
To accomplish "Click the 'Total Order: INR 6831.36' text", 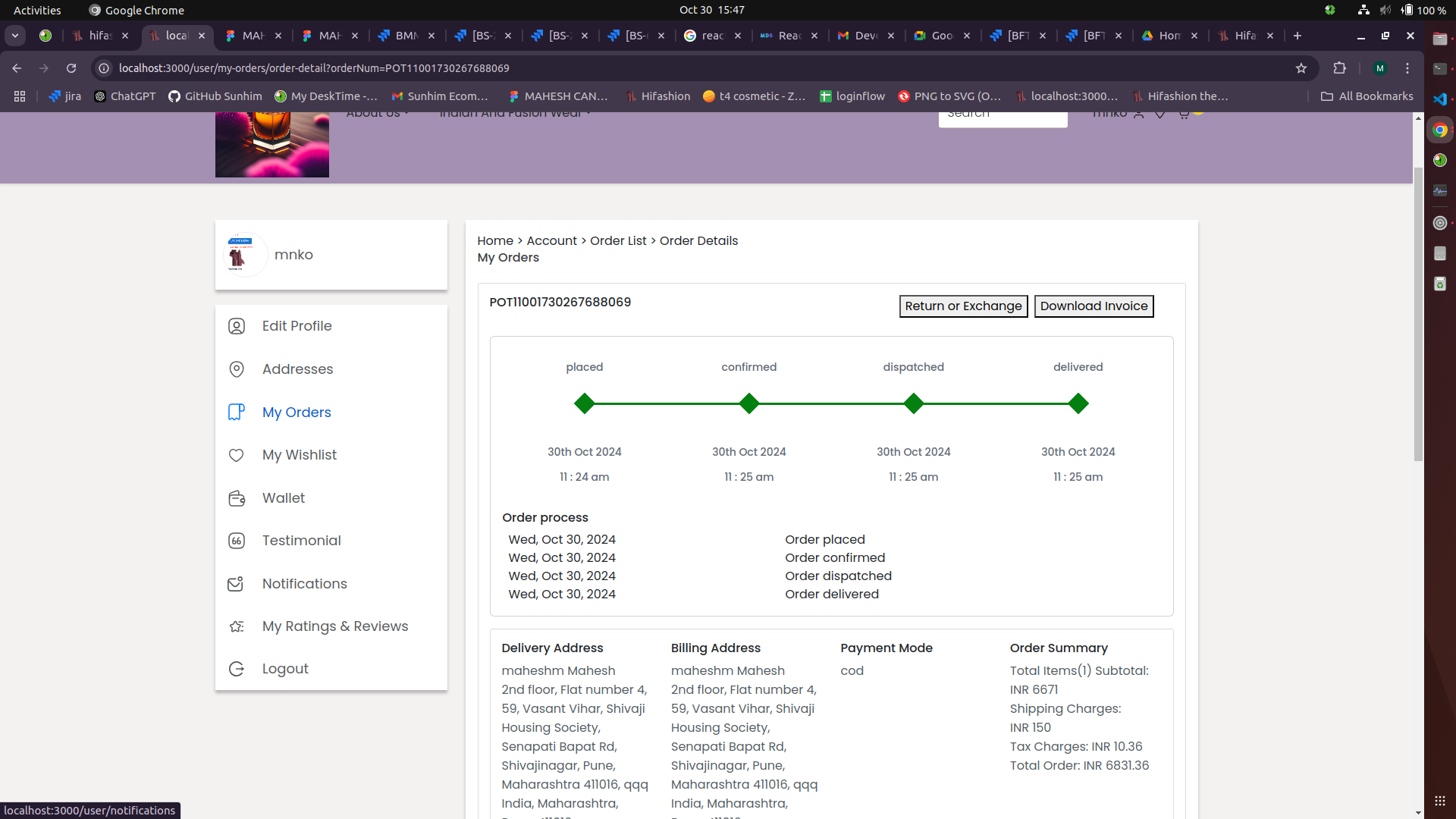I will tap(1079, 766).
